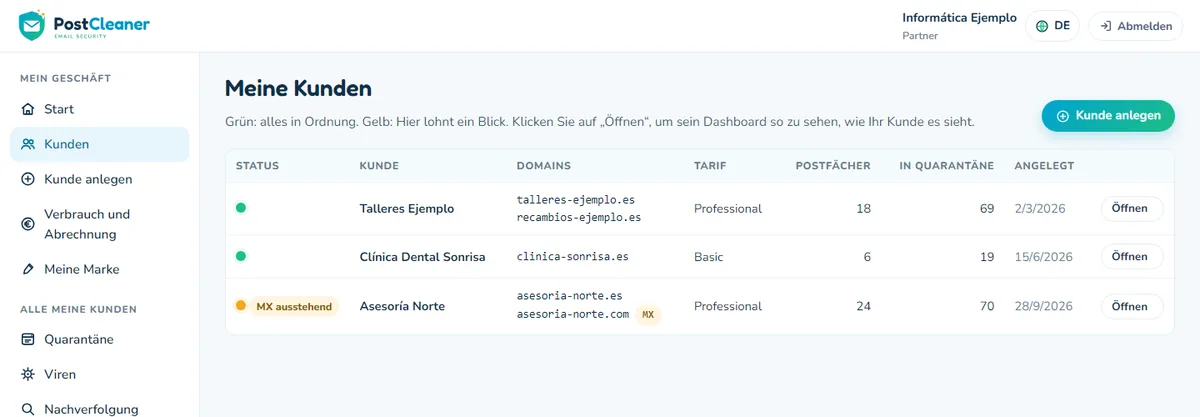The image size is (1200, 417).
Task: Click the mailbox count 24
Action: (863, 306)
